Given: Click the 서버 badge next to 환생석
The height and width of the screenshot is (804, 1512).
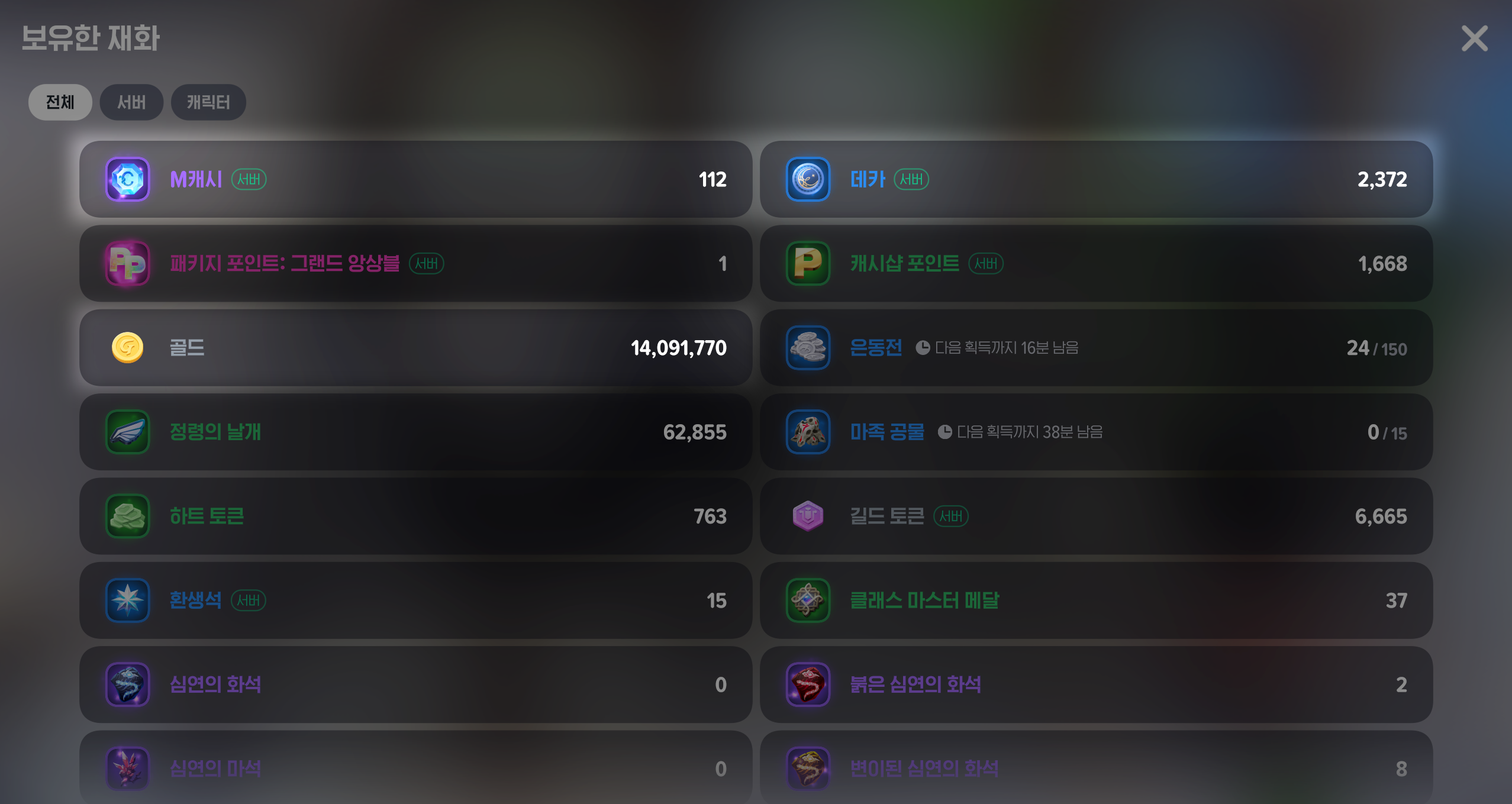Looking at the screenshot, I should point(249,600).
